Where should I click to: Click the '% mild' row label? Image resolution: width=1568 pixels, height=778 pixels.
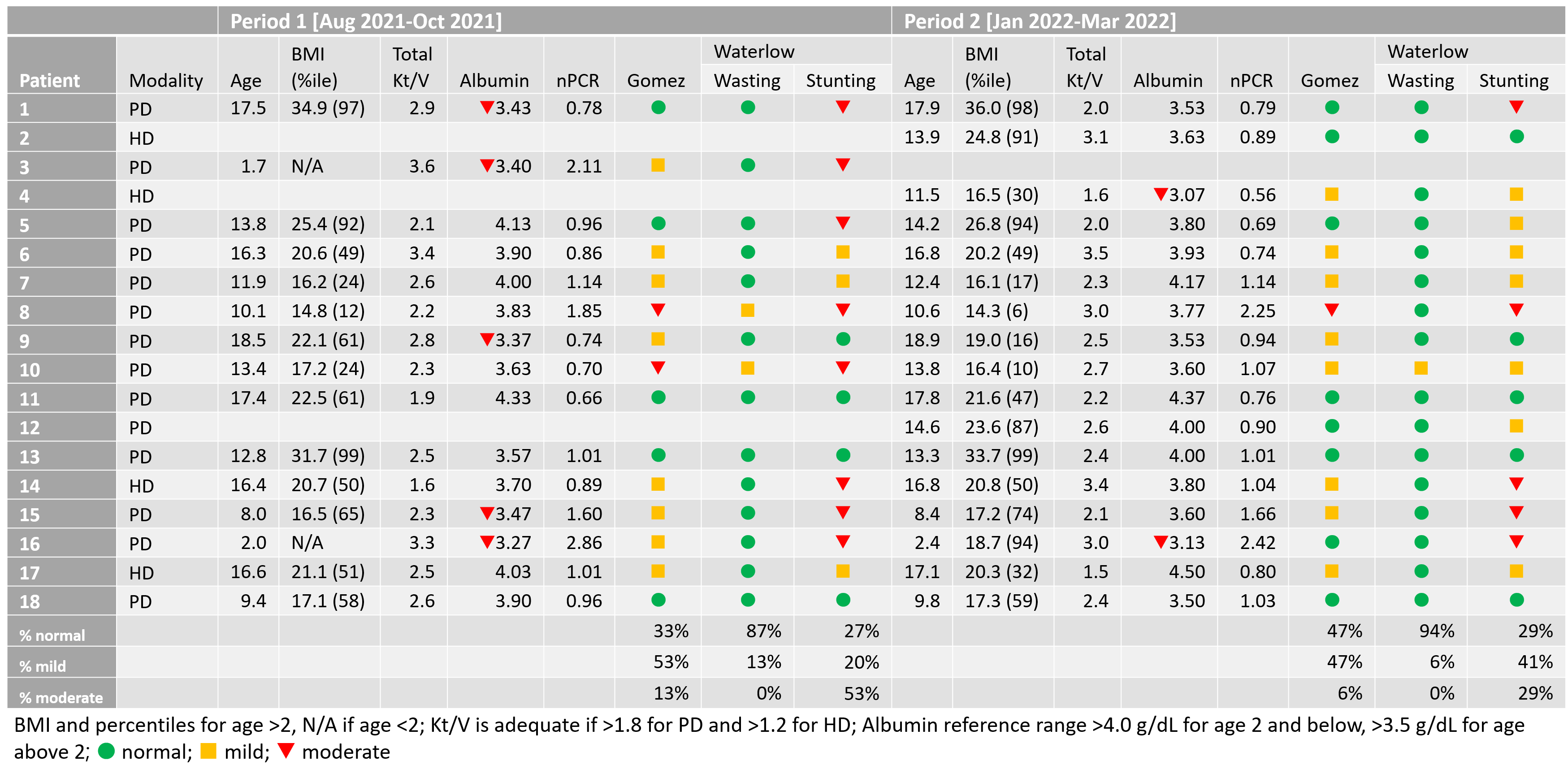point(43,666)
